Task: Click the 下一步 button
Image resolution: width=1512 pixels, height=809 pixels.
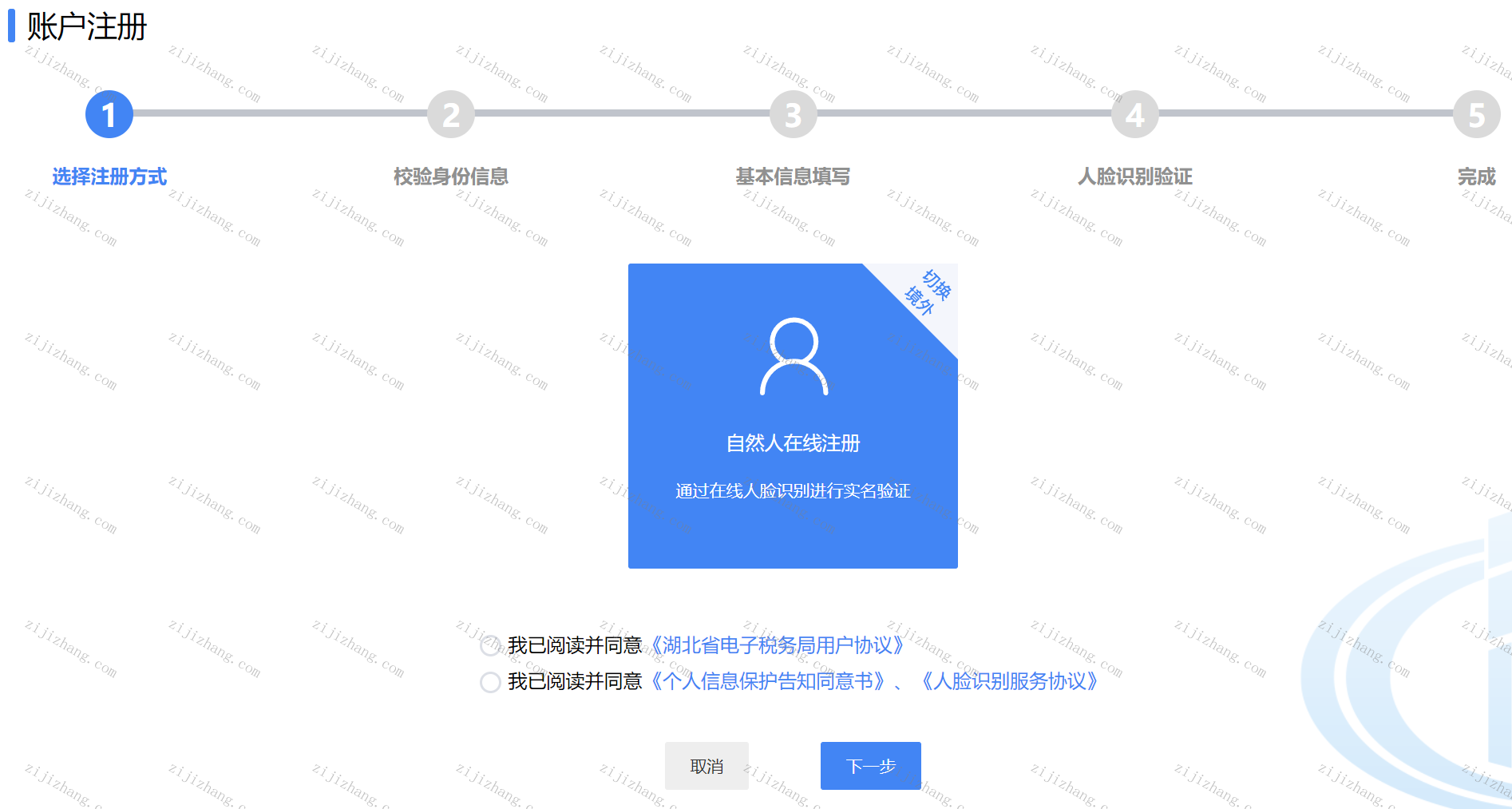Action: 871,766
